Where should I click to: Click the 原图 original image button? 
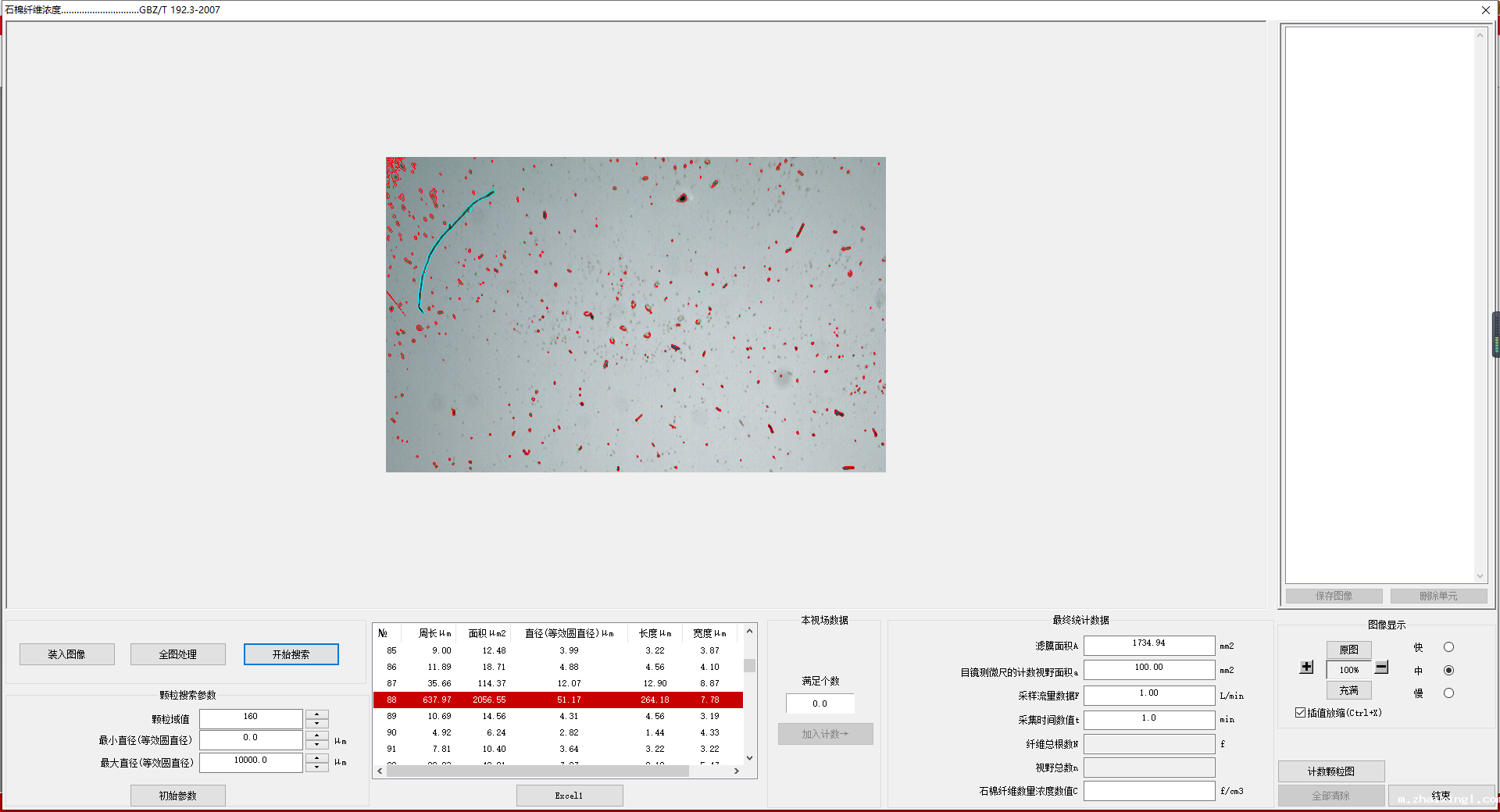[x=1348, y=650]
